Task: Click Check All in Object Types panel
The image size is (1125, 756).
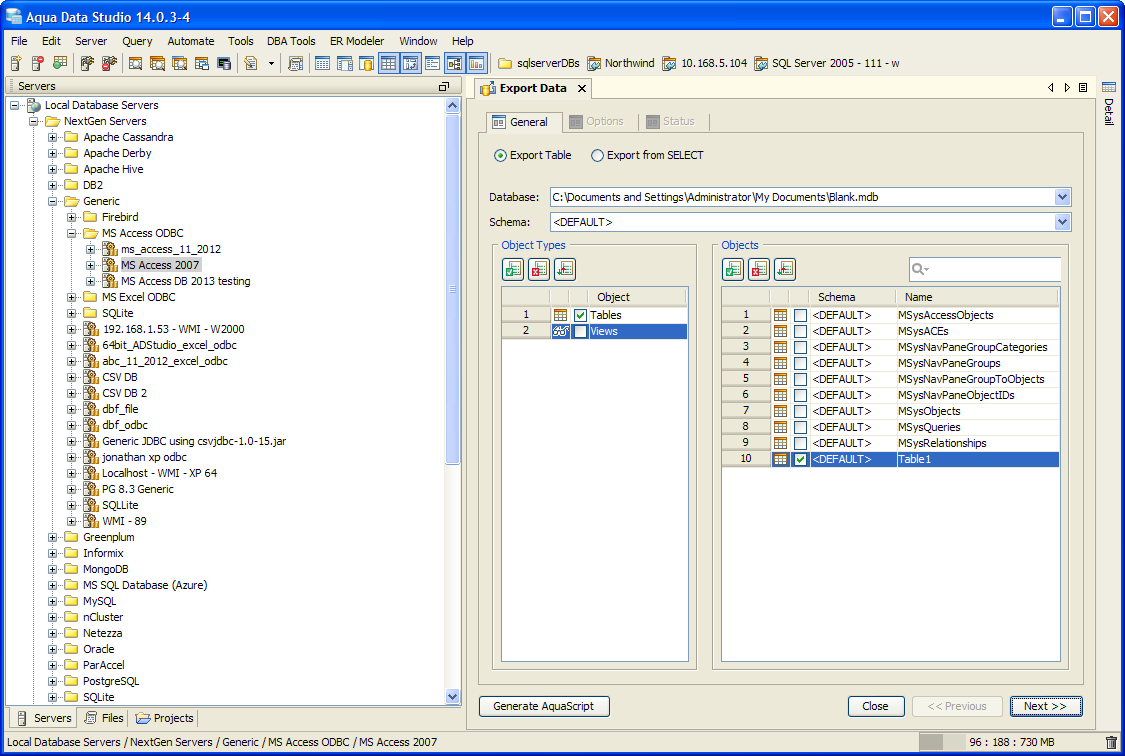Action: click(x=513, y=270)
